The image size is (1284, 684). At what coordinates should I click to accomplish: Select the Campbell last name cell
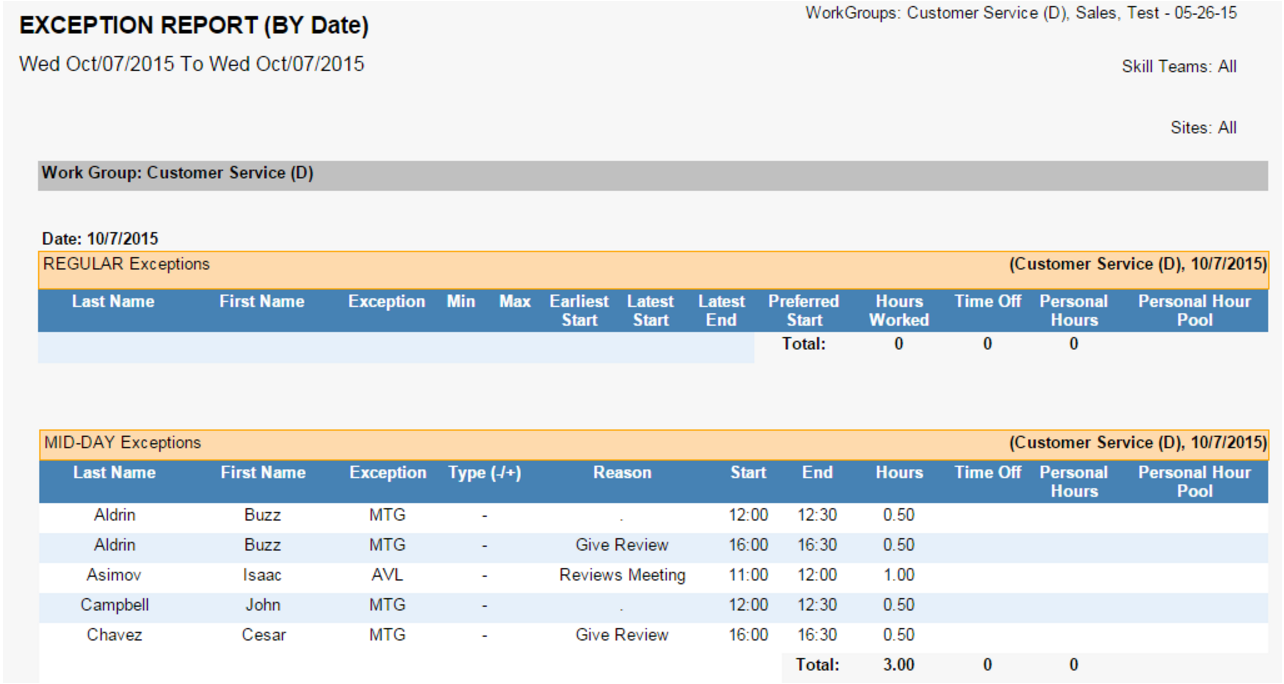pos(114,605)
